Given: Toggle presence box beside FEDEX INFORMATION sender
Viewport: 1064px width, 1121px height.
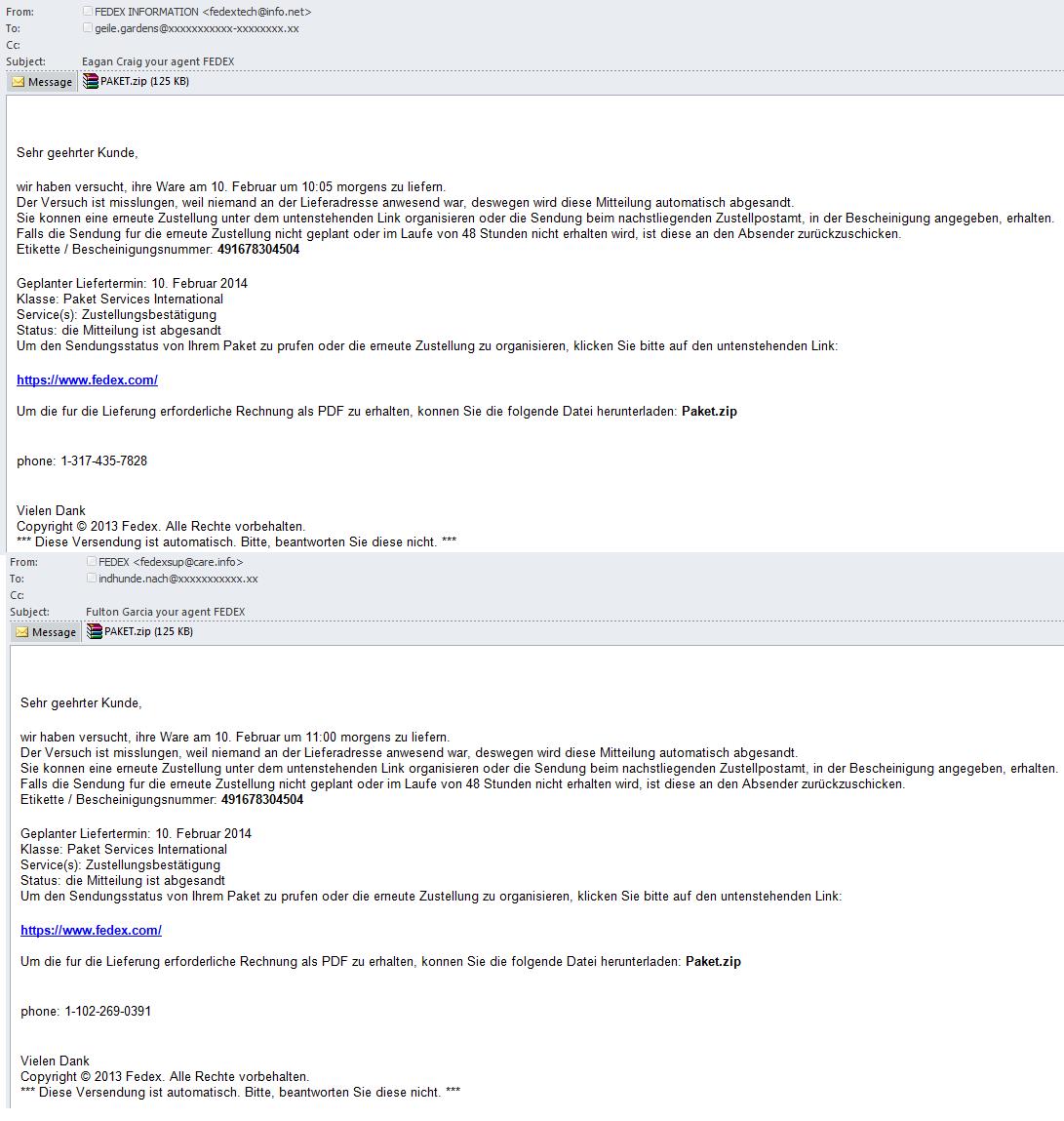Looking at the screenshot, I should pos(87,12).
